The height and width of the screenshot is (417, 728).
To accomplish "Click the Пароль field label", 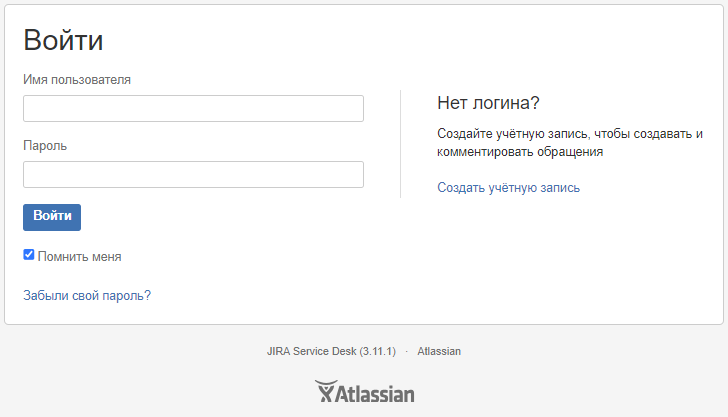I will (45, 145).
